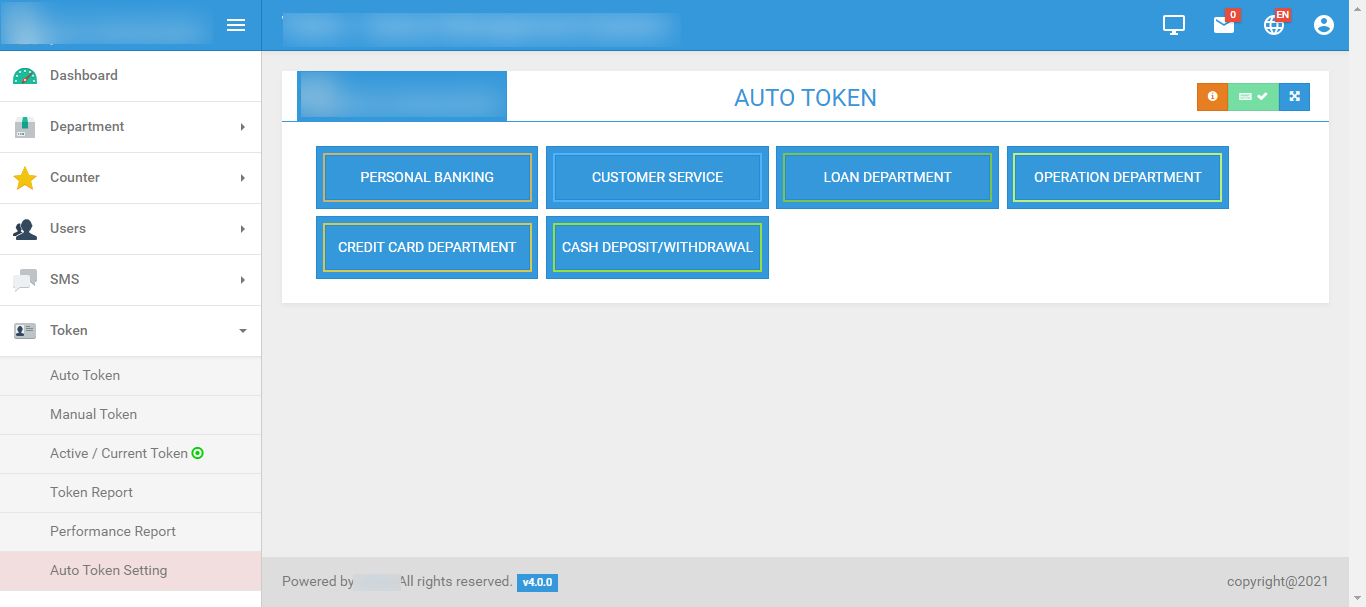The height and width of the screenshot is (607, 1366).
Task: Expand the Department menu arrow
Action: 242,127
